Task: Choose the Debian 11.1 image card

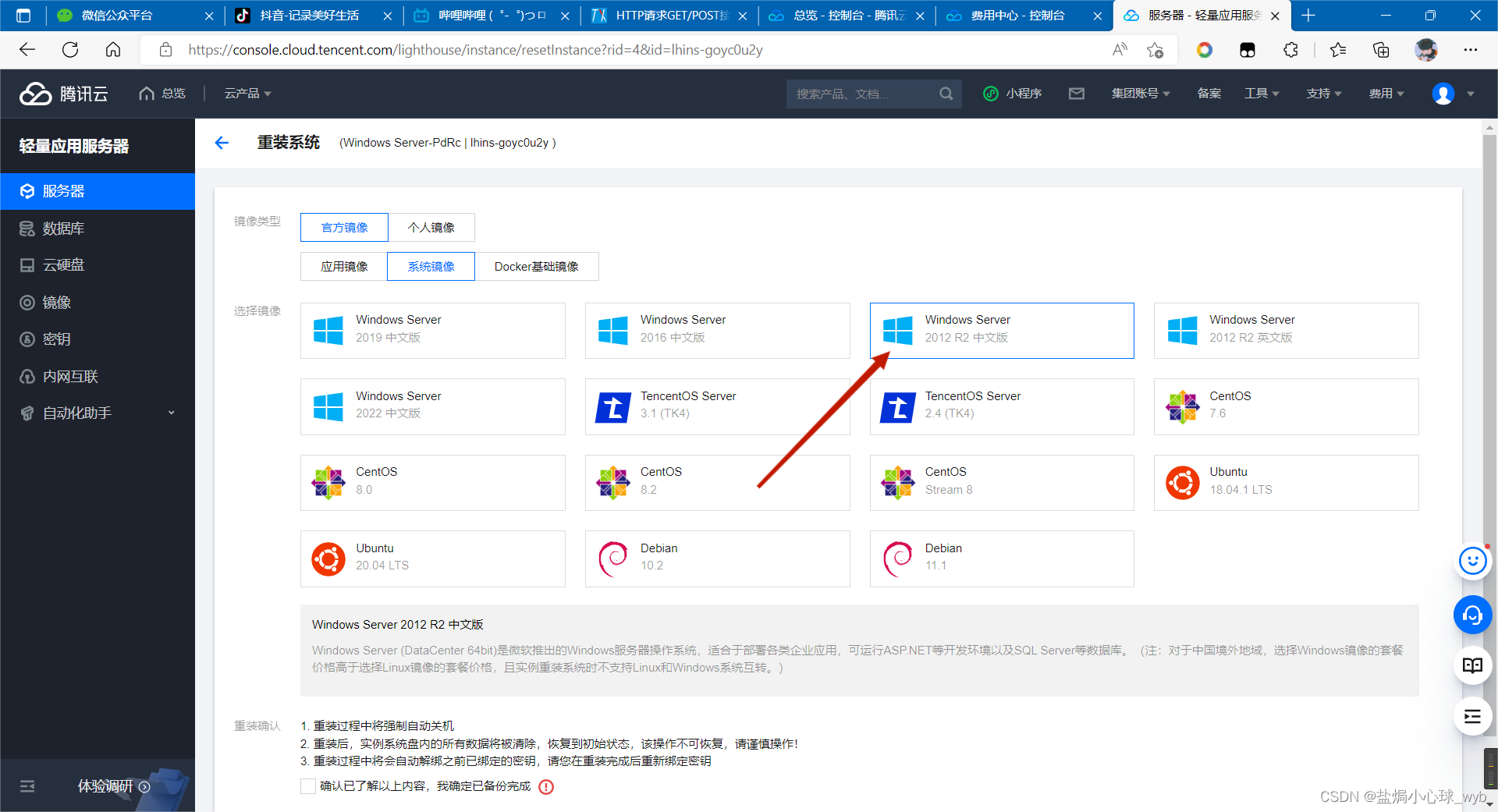Action: click(1002, 558)
